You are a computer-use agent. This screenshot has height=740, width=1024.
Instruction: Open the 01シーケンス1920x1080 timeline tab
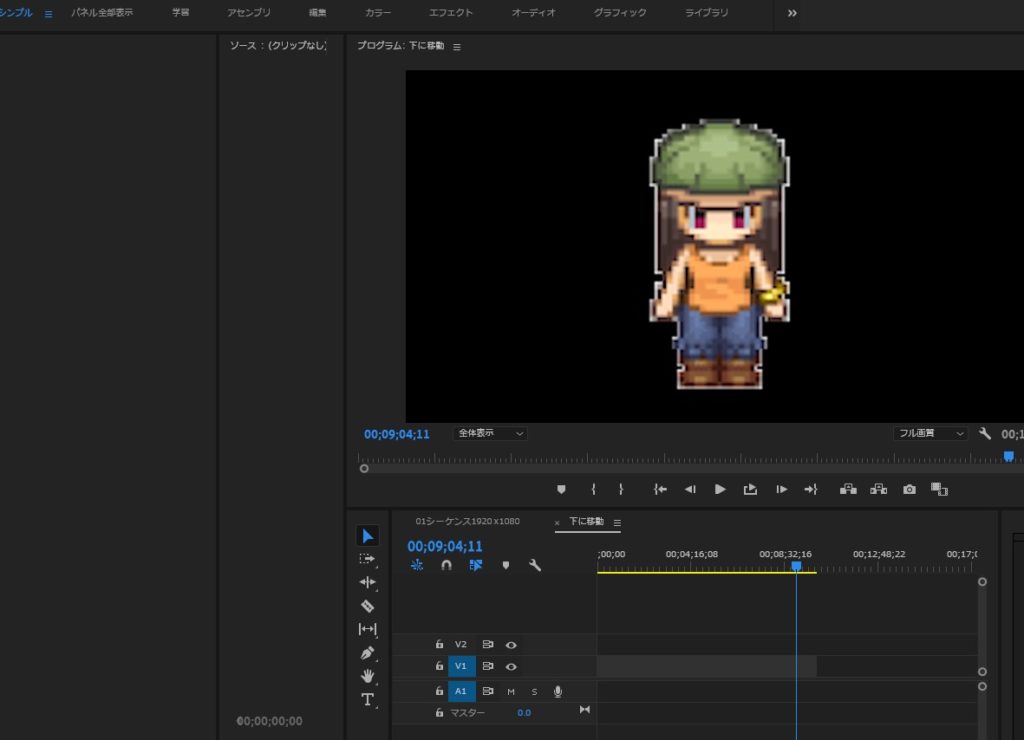pyautogui.click(x=467, y=522)
